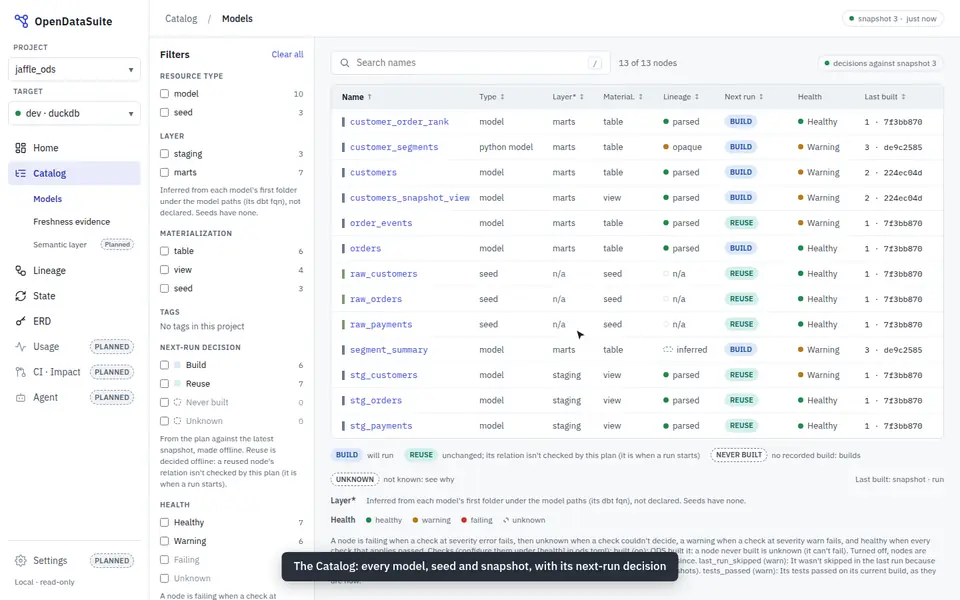Click the 13 of 13 nodes count
The width and height of the screenshot is (960, 600).
[x=647, y=63]
